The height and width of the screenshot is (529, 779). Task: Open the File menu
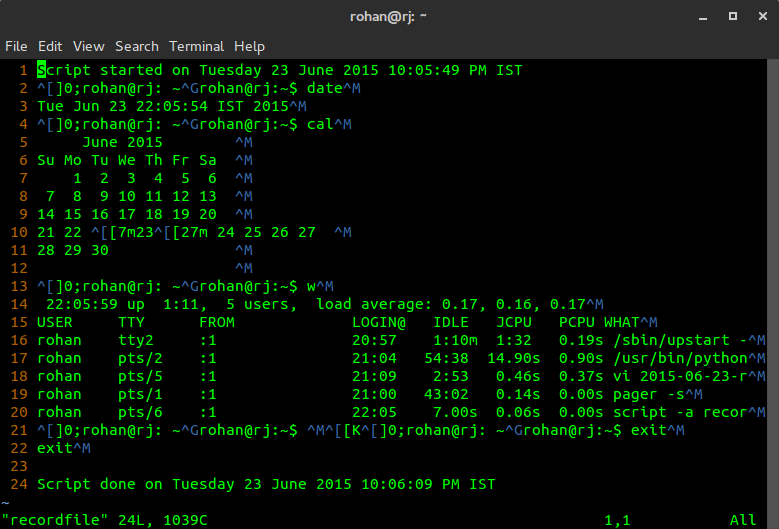pyautogui.click(x=16, y=46)
